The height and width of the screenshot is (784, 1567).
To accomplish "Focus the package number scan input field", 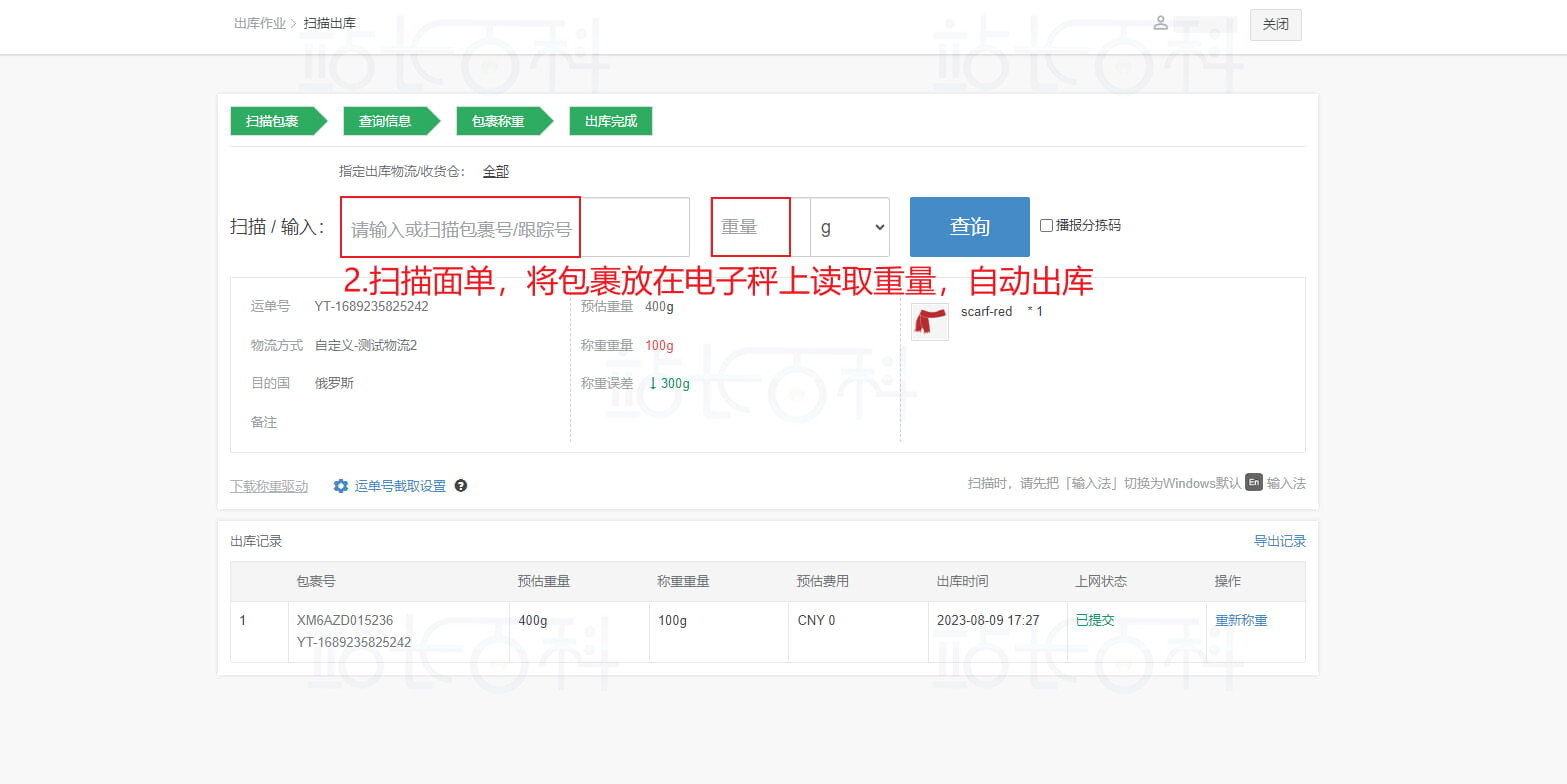I will (515, 228).
